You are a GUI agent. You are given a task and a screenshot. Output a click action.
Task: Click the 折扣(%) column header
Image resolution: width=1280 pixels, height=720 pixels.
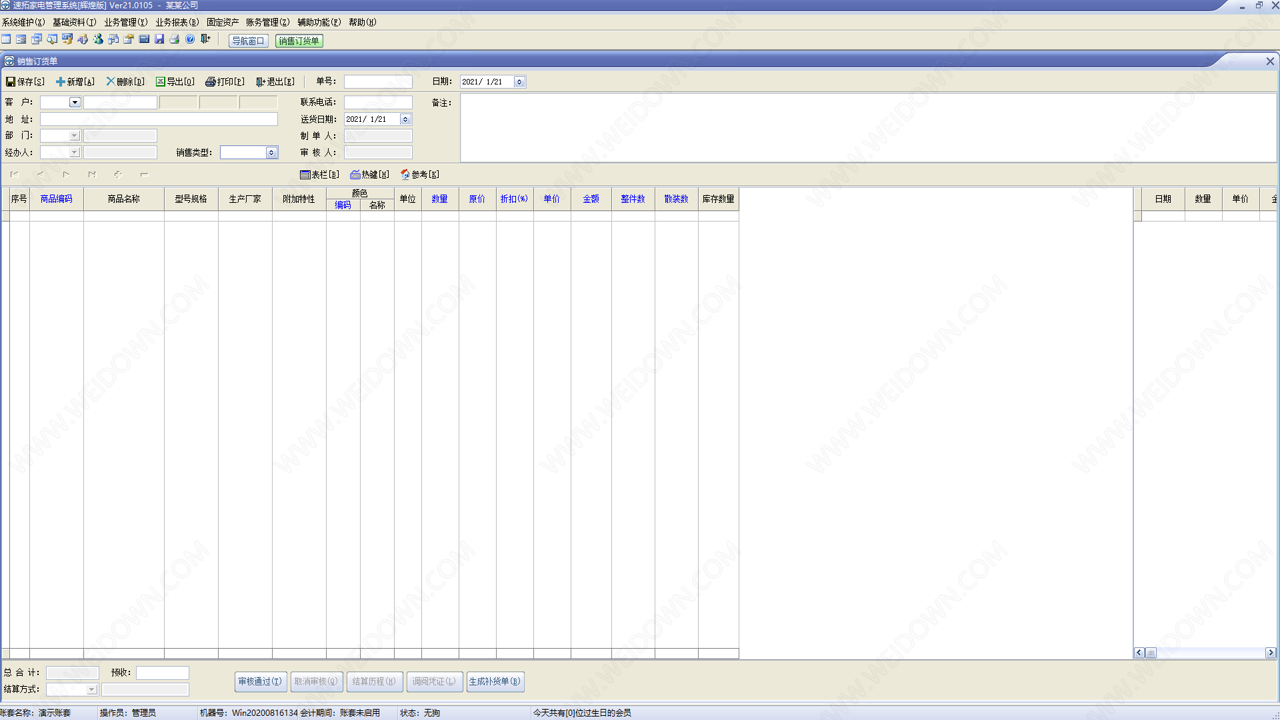tap(514, 199)
